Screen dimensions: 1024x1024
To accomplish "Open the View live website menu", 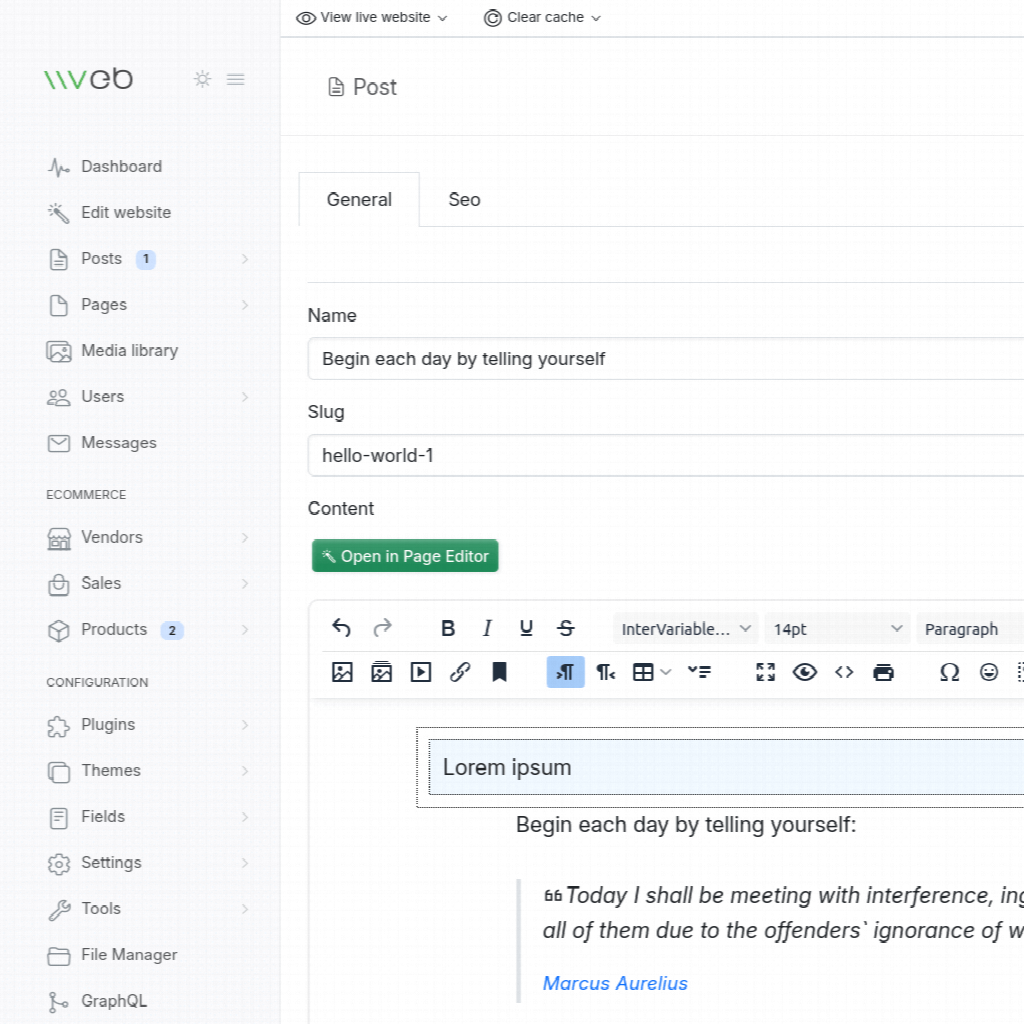I will 372,17.
